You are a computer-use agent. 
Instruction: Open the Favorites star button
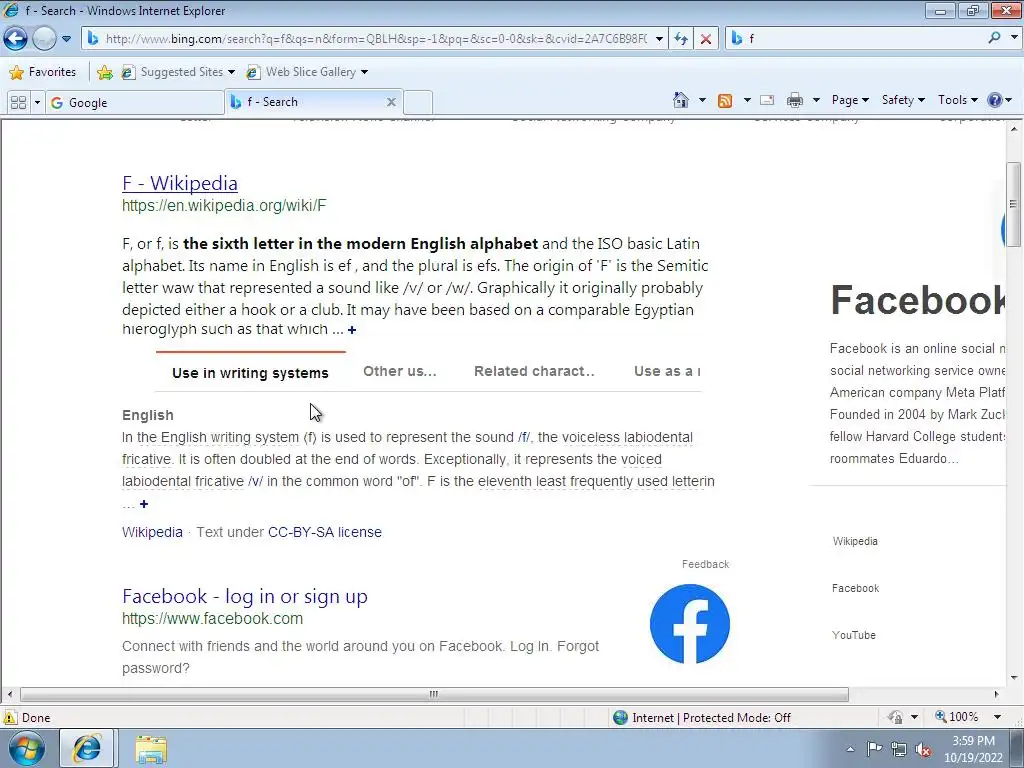pos(43,72)
